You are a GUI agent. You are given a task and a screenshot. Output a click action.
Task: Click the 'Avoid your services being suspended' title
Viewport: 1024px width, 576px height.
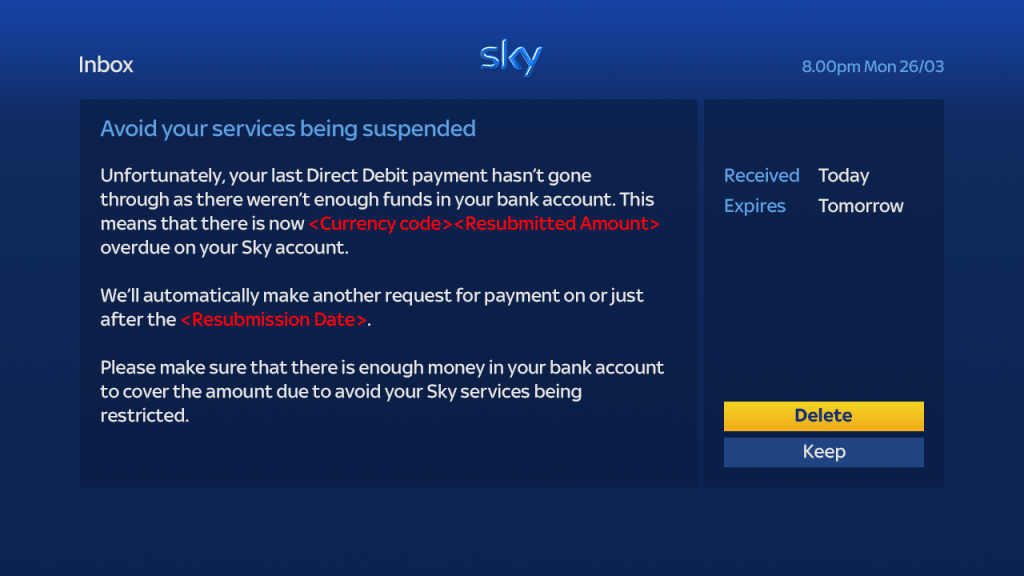click(288, 129)
